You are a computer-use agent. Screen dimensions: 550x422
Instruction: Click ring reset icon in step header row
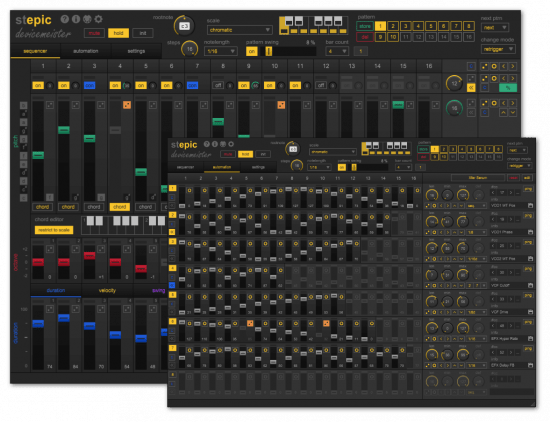(x=494, y=66)
